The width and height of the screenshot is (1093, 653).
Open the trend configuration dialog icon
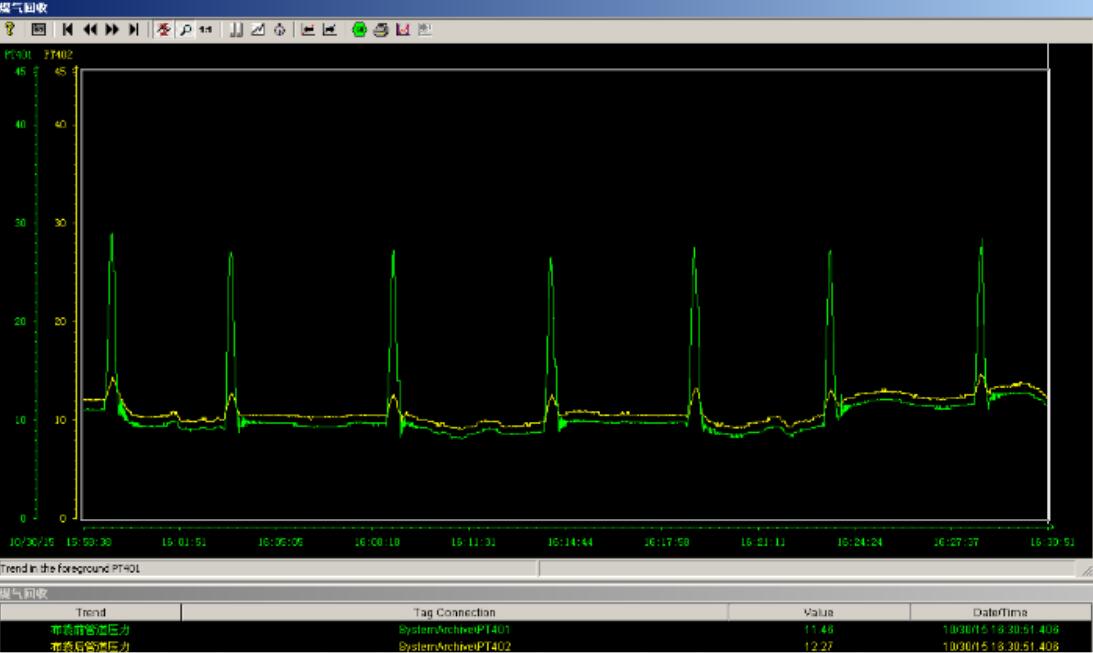click(x=37, y=30)
